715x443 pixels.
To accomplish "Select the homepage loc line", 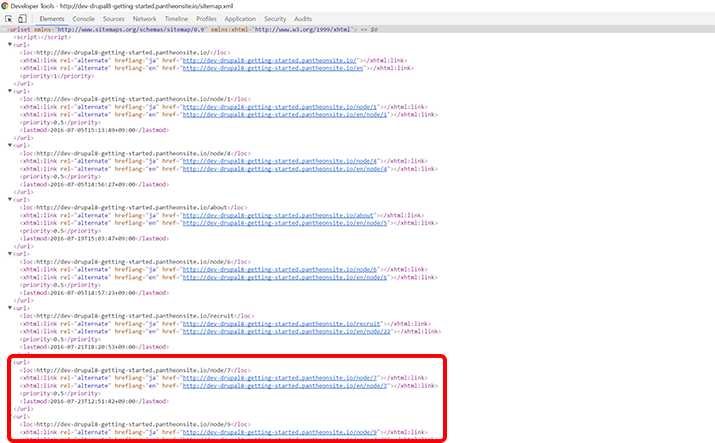I will click(125, 52).
